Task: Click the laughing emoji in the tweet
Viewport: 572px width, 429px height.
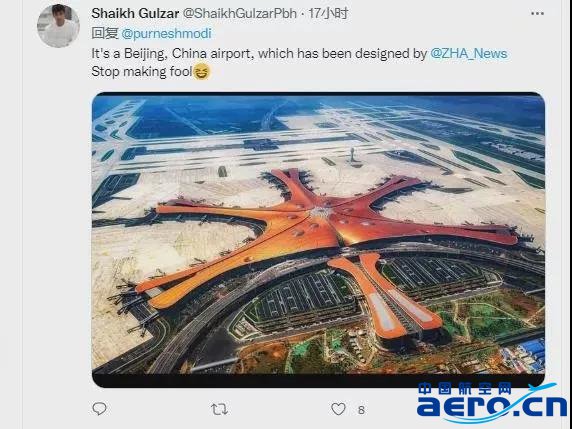Action: click(x=201, y=71)
